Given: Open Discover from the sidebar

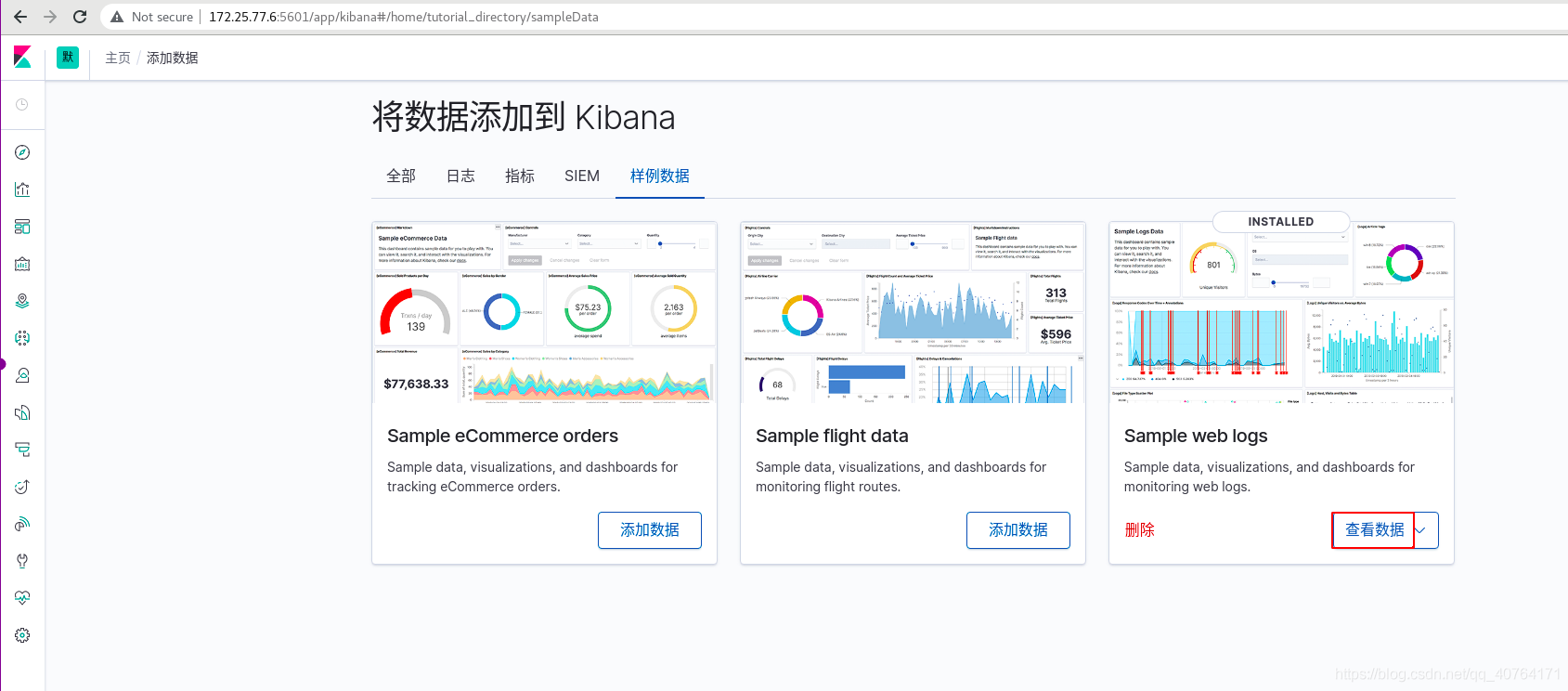Looking at the screenshot, I should click(22, 152).
